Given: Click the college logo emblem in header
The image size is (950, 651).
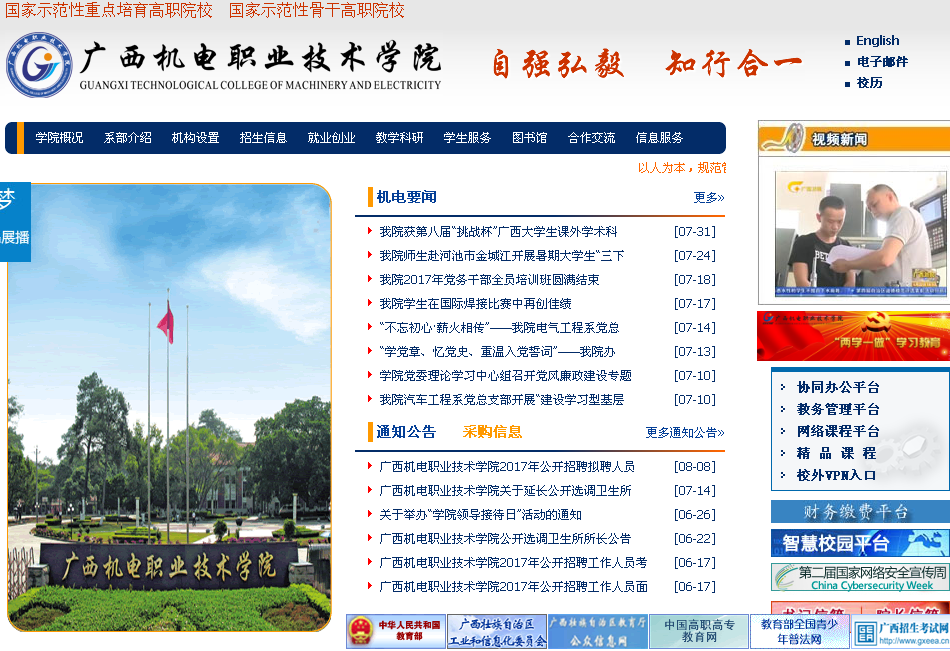Looking at the screenshot, I should 39,65.
